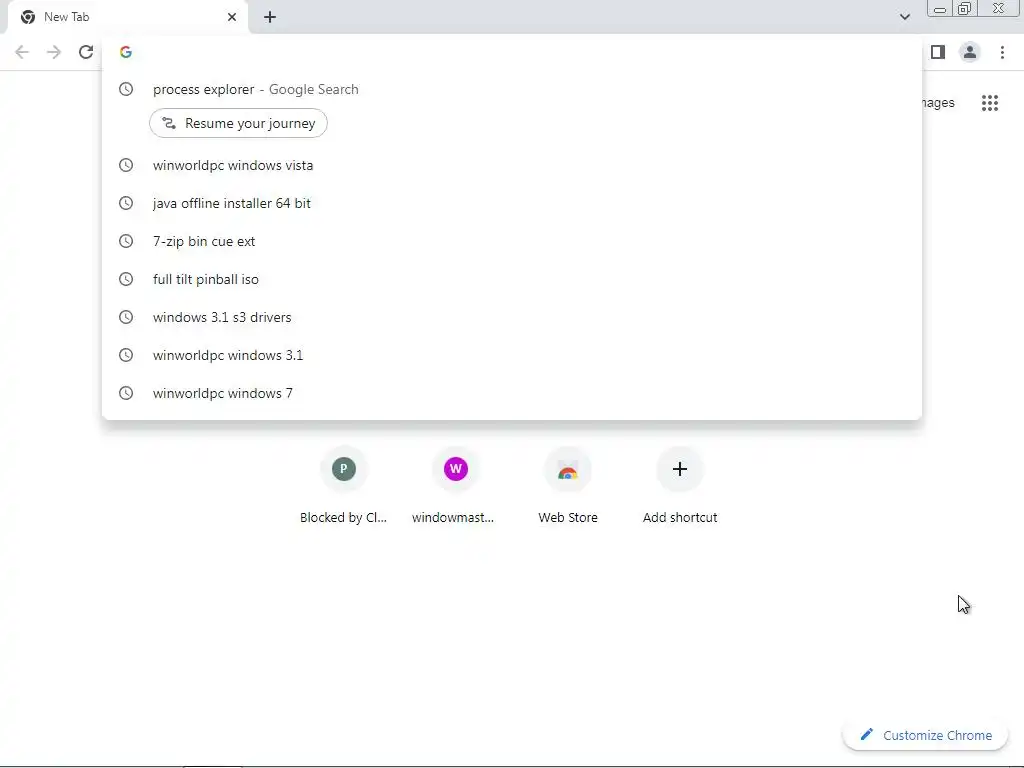Open a new tab with plus button

coord(270,17)
